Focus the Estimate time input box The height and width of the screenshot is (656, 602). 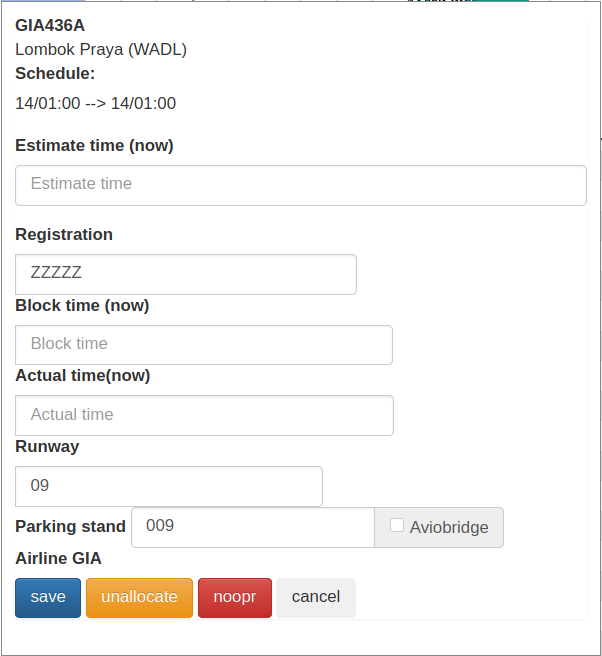300,185
